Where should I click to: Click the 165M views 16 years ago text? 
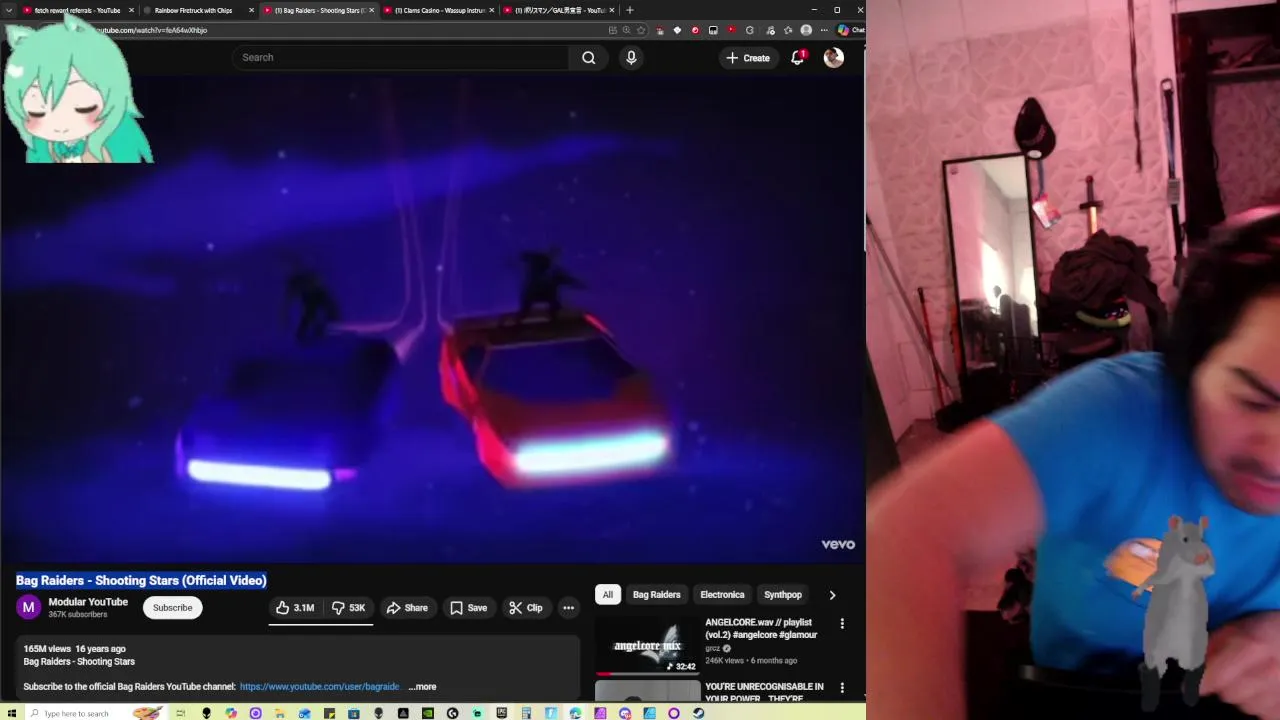click(x=74, y=649)
